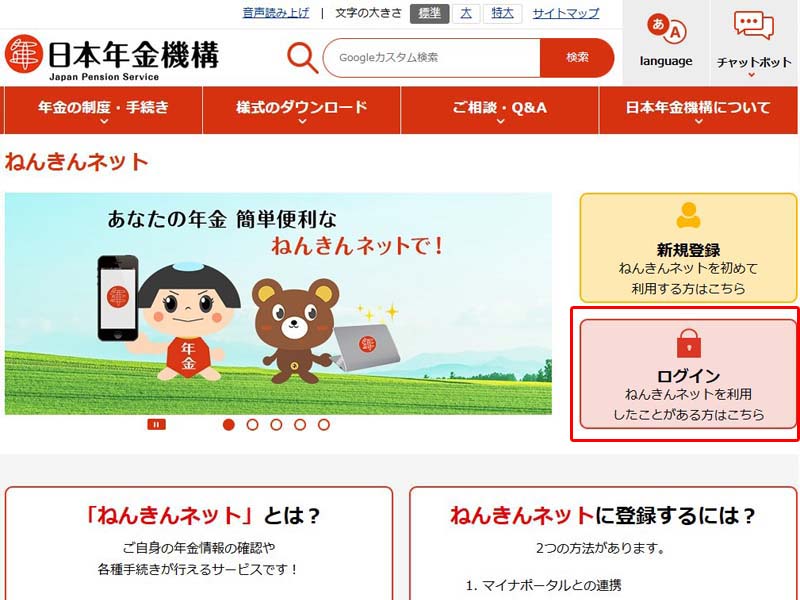
Task: Expand the 年金の制度・手続き menu
Action: (x=103, y=110)
